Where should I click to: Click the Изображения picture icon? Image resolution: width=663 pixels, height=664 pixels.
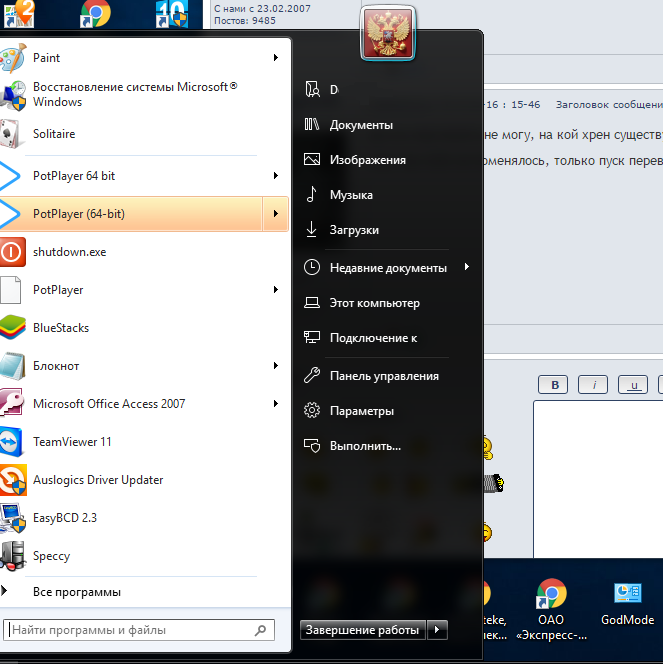[x=312, y=160]
